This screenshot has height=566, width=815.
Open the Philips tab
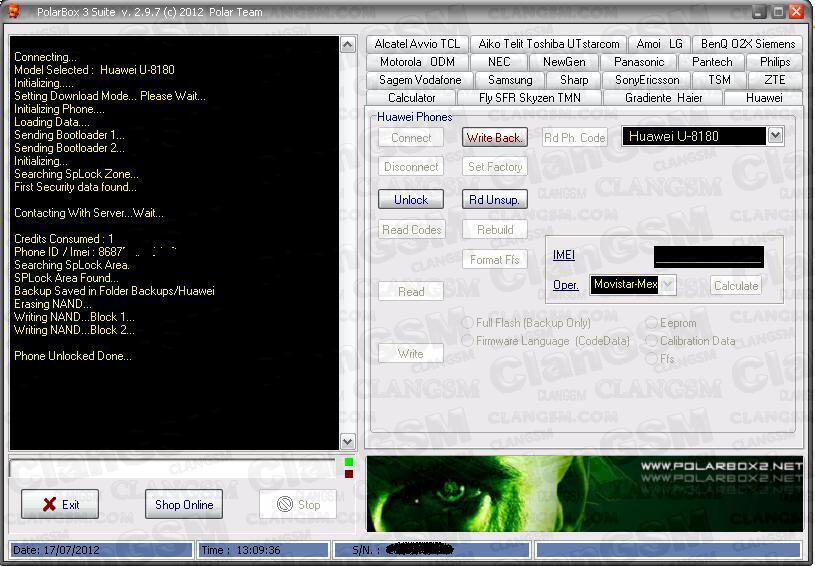[774, 62]
